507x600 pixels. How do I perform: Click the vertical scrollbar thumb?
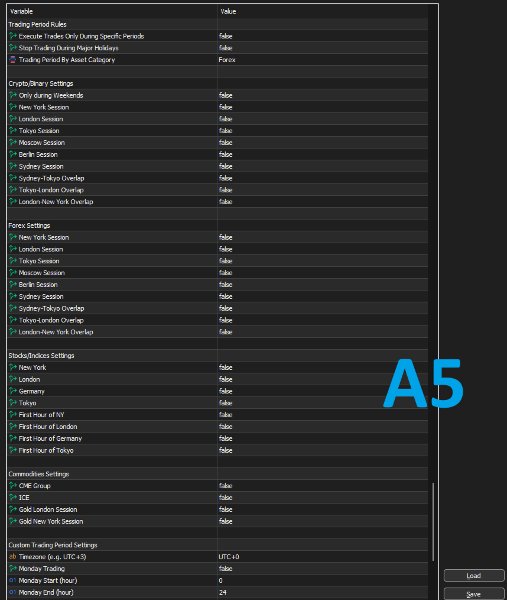pyautogui.click(x=433, y=522)
